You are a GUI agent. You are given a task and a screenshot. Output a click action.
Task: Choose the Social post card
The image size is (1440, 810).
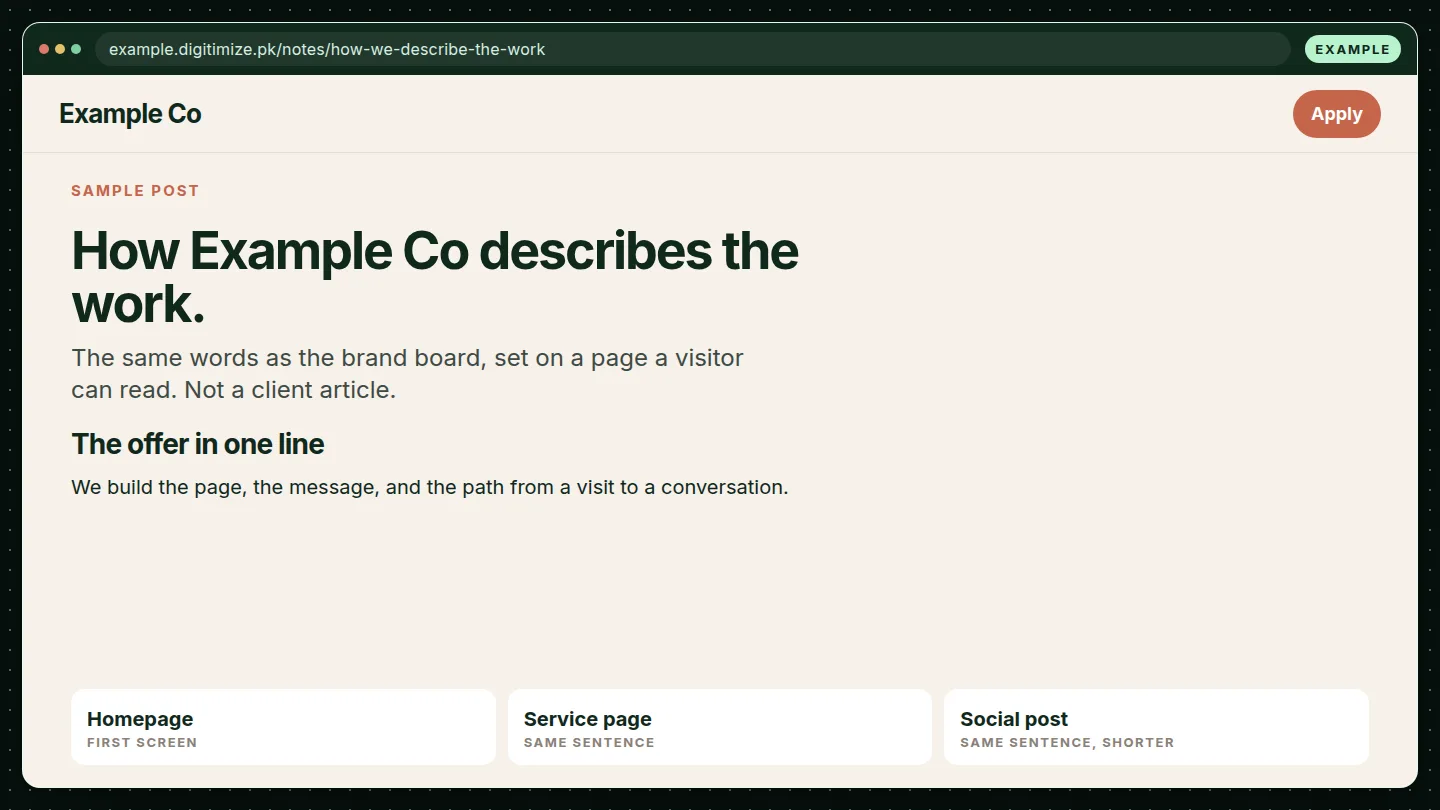(x=1156, y=727)
